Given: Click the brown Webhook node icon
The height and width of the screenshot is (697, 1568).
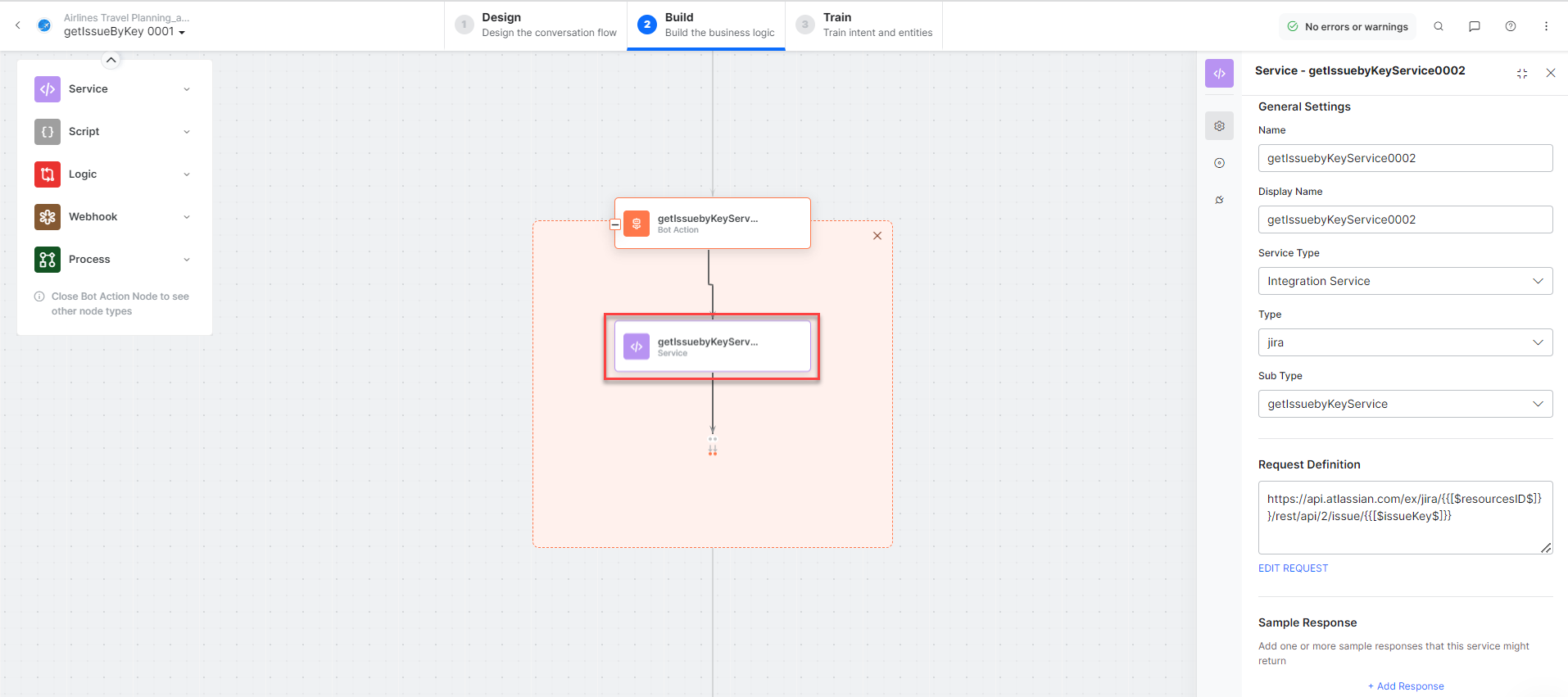Looking at the screenshot, I should (48, 217).
